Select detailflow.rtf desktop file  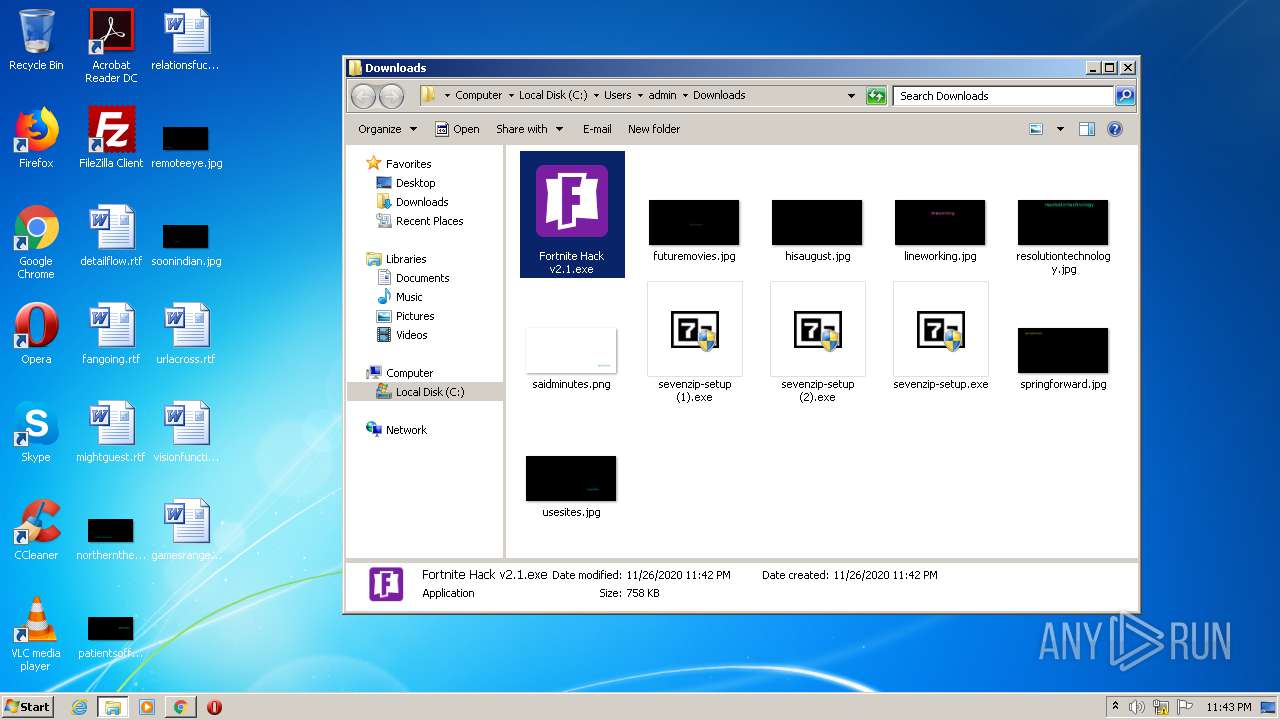coord(111,236)
